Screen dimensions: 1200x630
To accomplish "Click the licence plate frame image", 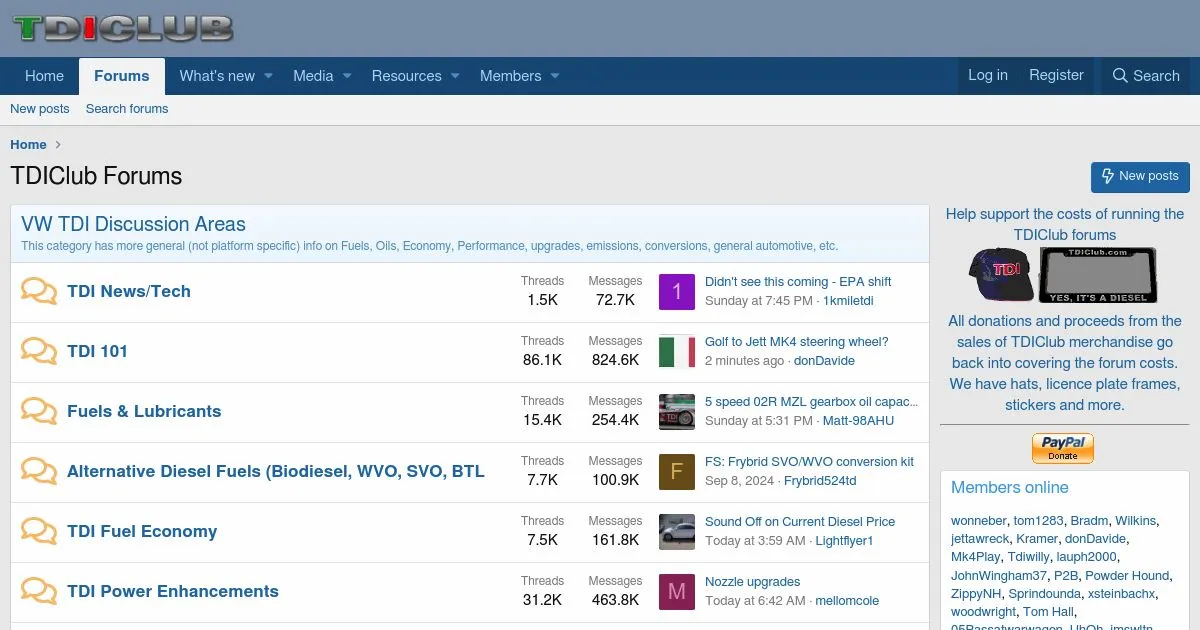I will (x=1098, y=275).
